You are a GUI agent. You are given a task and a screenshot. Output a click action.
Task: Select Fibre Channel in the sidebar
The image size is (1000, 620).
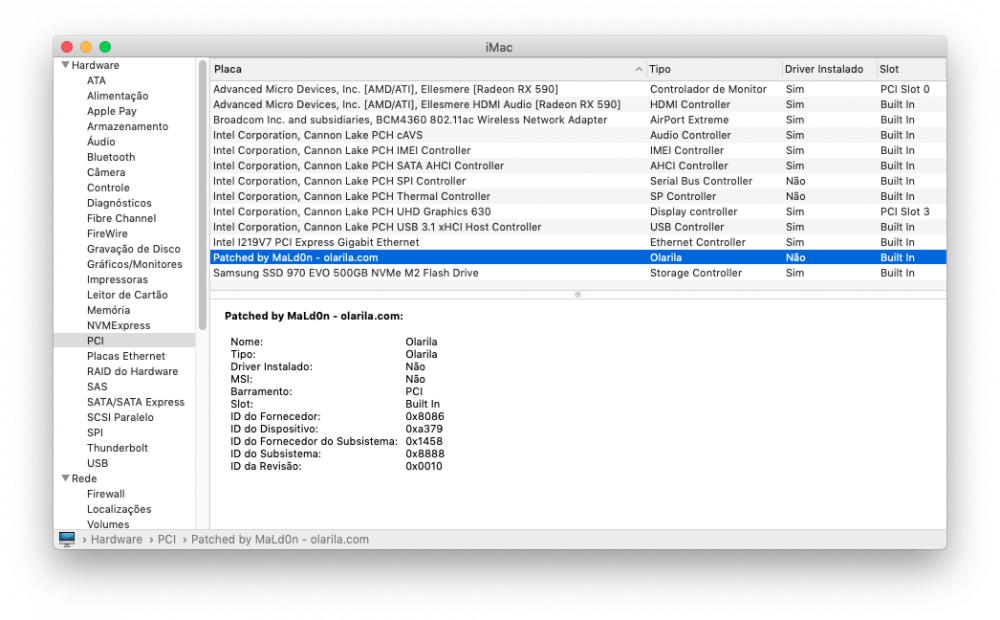[x=121, y=218]
